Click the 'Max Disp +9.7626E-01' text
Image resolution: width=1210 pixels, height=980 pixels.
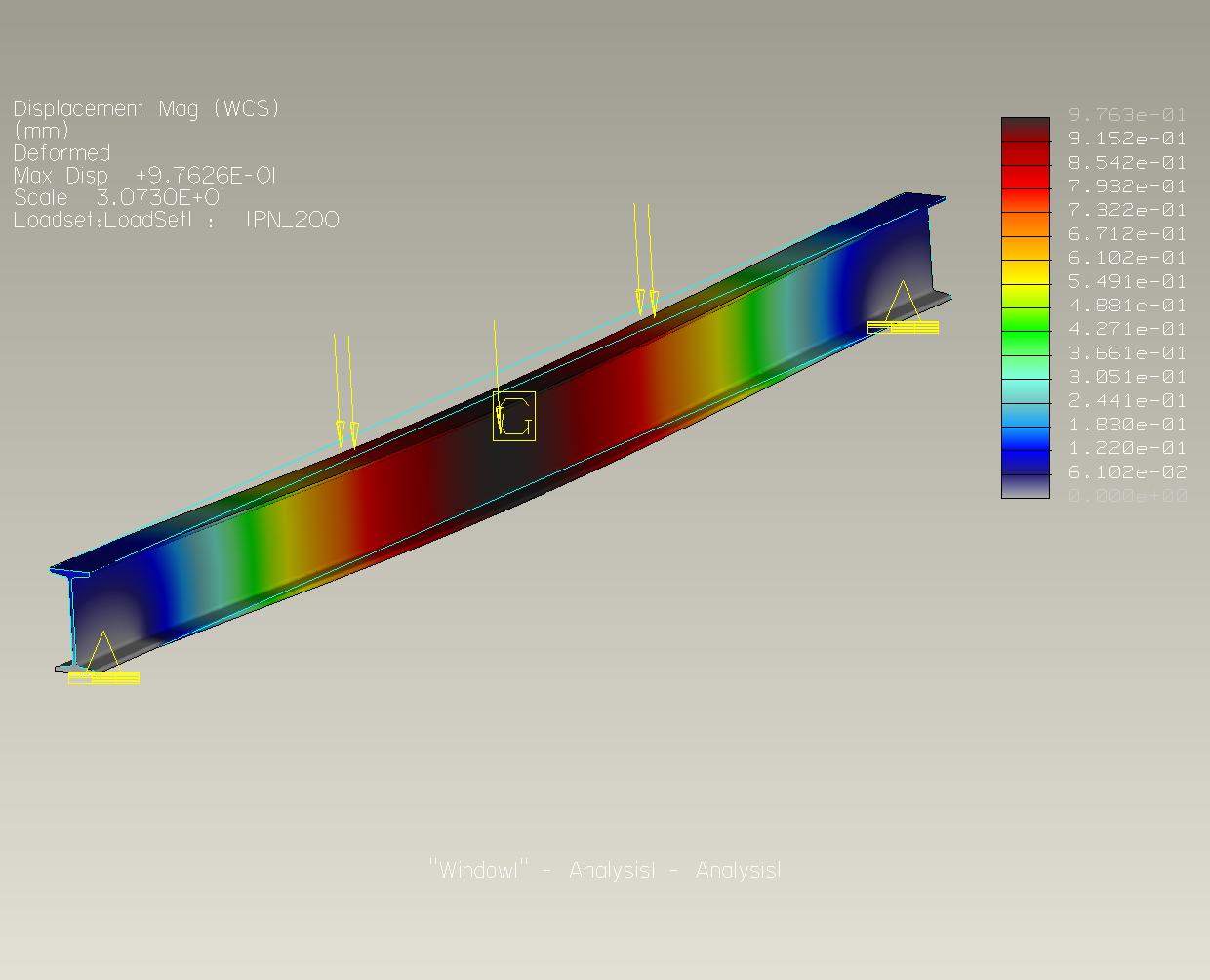(144, 176)
